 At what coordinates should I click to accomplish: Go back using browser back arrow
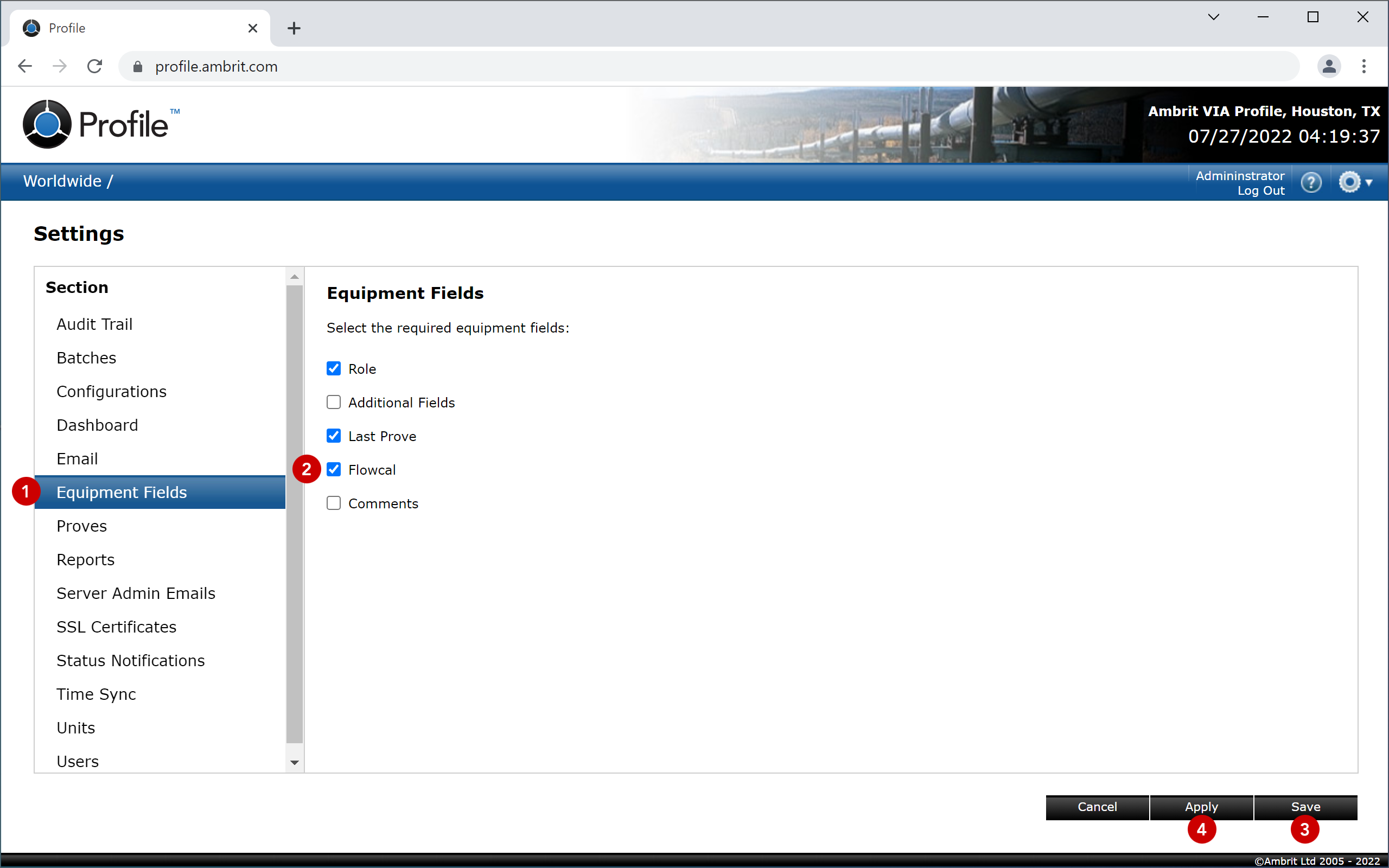[x=24, y=66]
